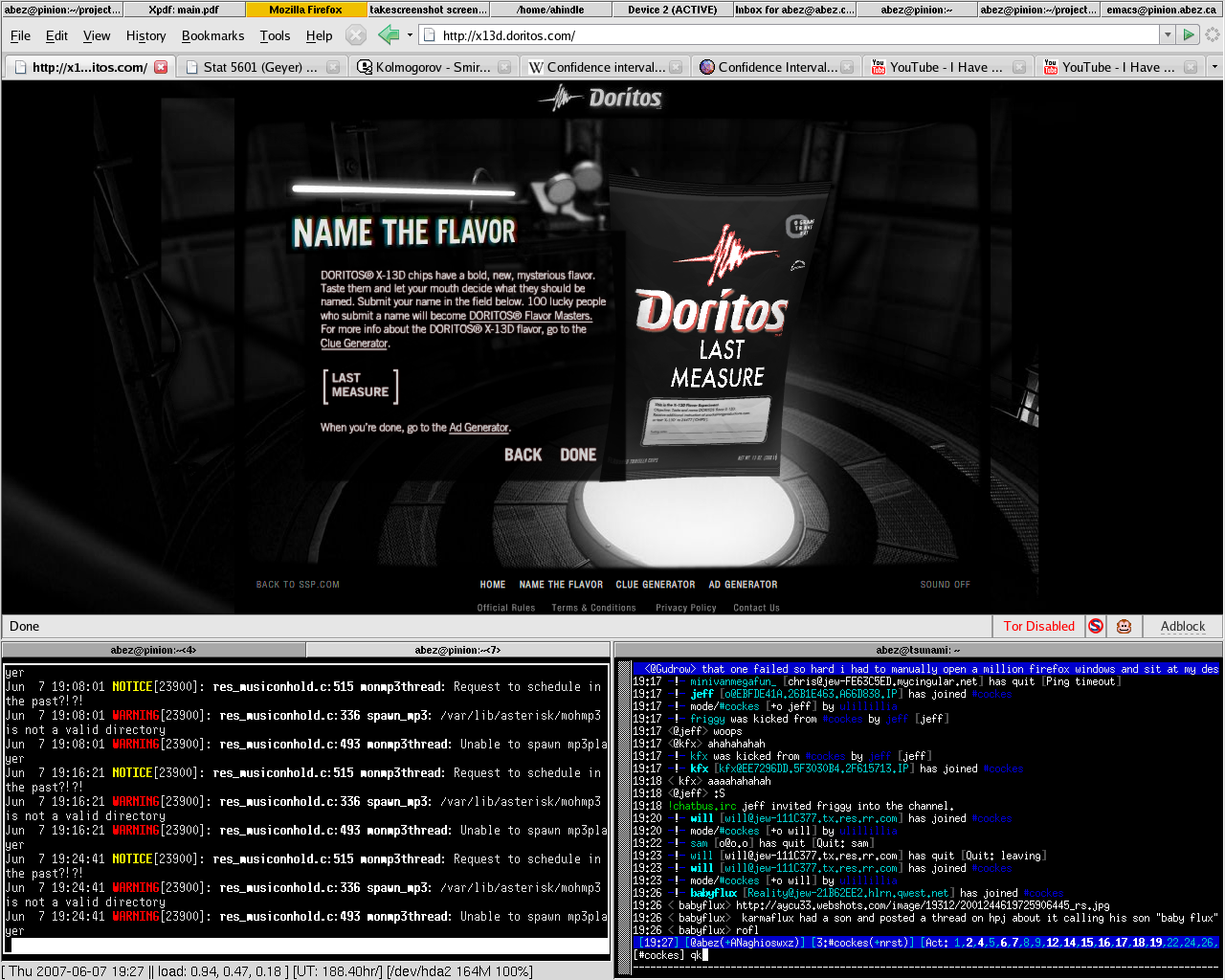Click the aycu33.webshots.com image URL in IRC
Viewport: 1225px width, 980px height.
pyautogui.click(x=923, y=905)
